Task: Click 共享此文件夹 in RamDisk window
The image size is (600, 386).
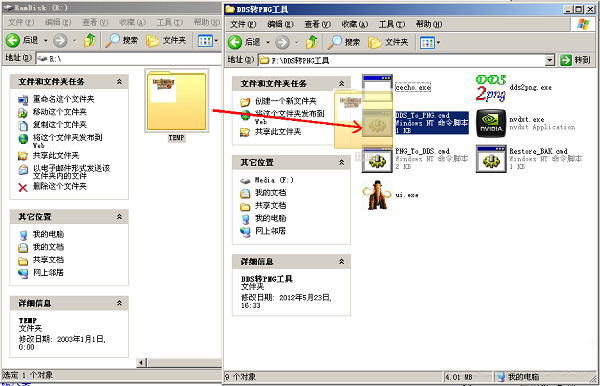Action: [48, 155]
